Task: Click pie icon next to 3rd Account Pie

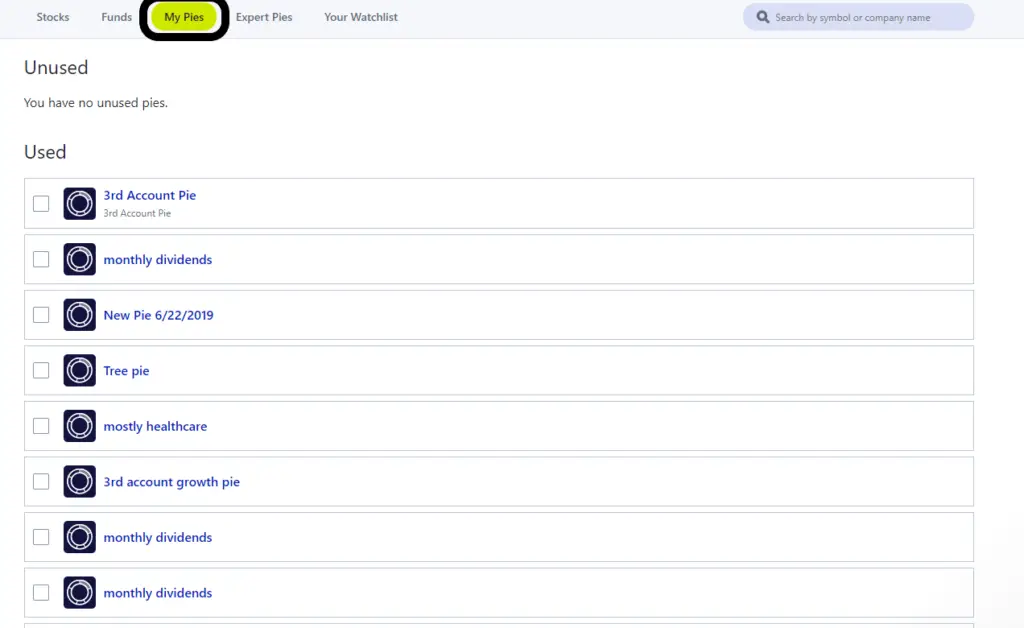Action: (x=80, y=204)
